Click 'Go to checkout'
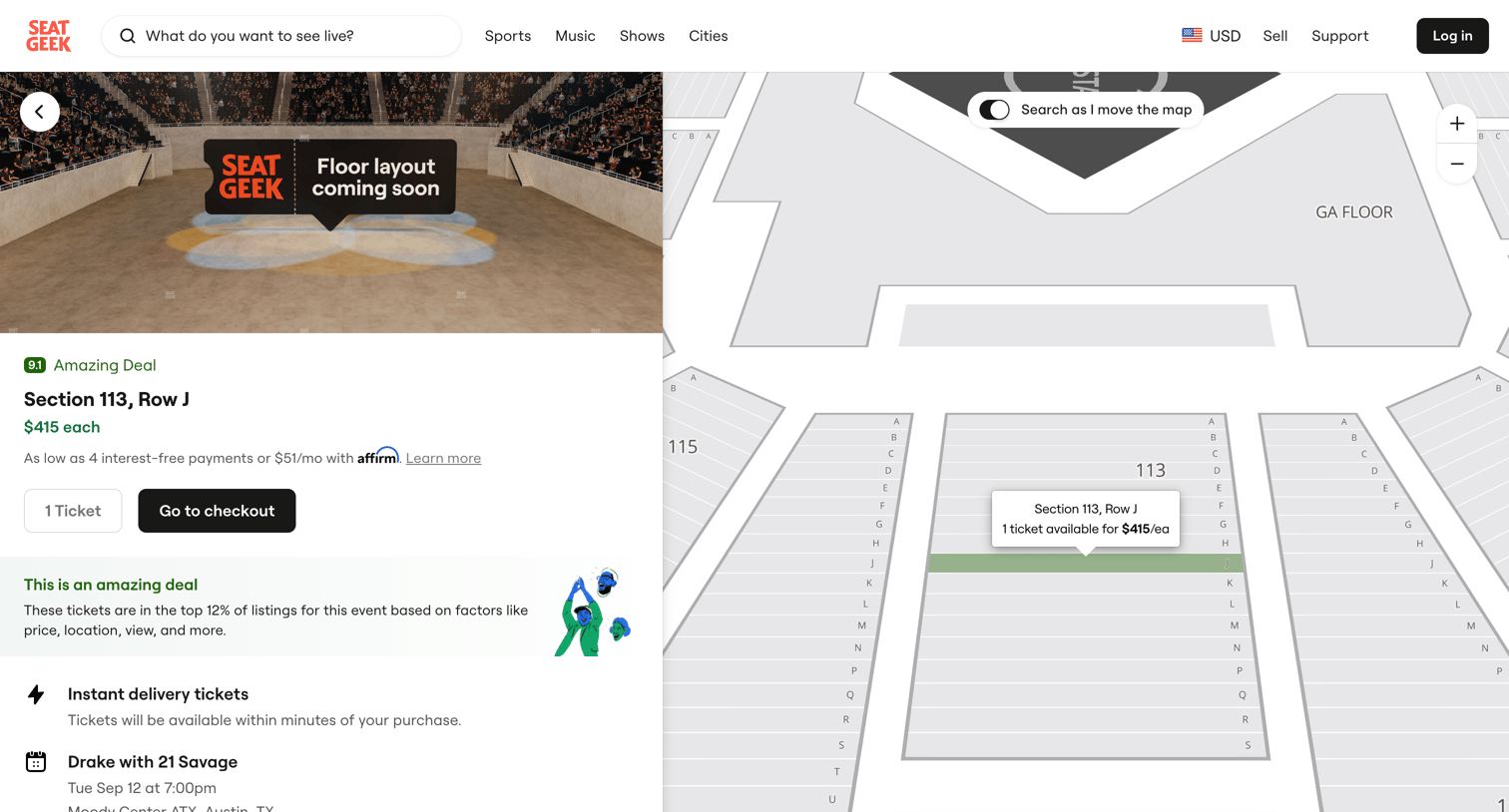Screen dimensions: 1509x812 tap(217, 511)
